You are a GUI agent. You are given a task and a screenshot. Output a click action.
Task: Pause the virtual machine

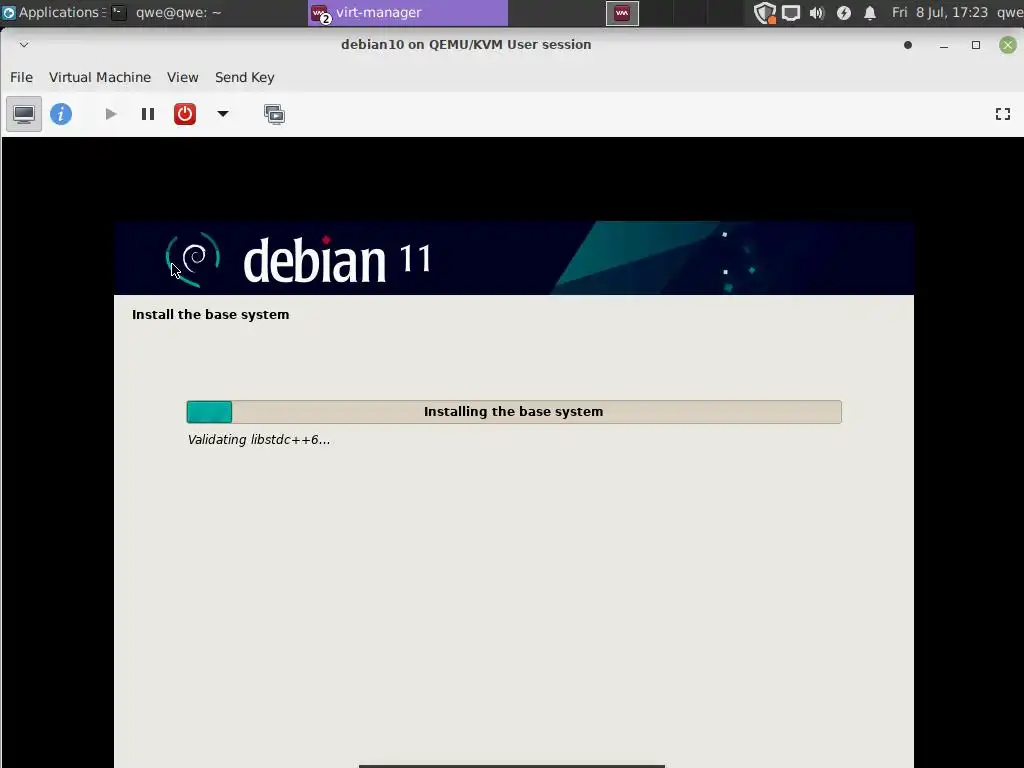click(x=148, y=114)
